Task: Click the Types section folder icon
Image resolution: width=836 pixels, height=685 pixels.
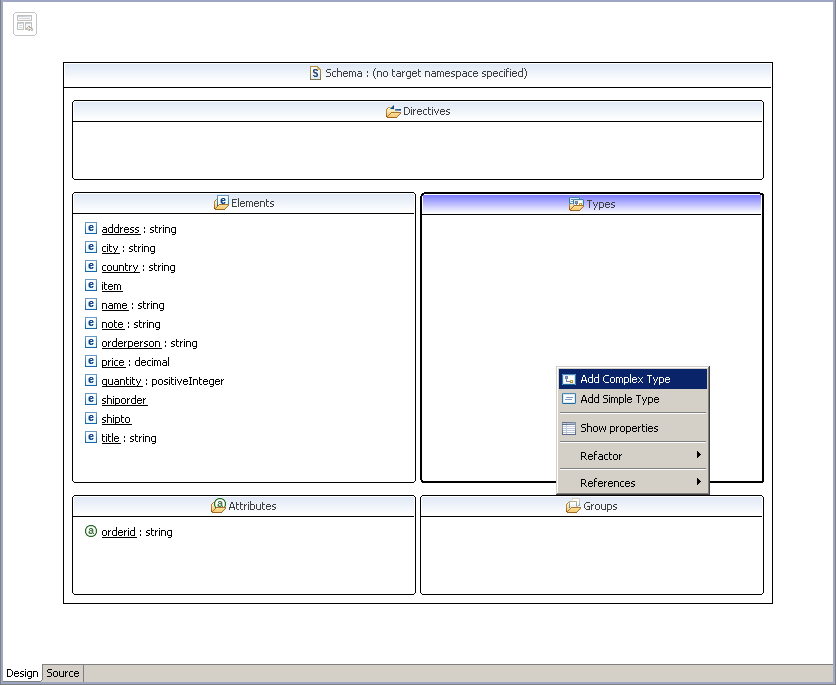Action: click(576, 204)
